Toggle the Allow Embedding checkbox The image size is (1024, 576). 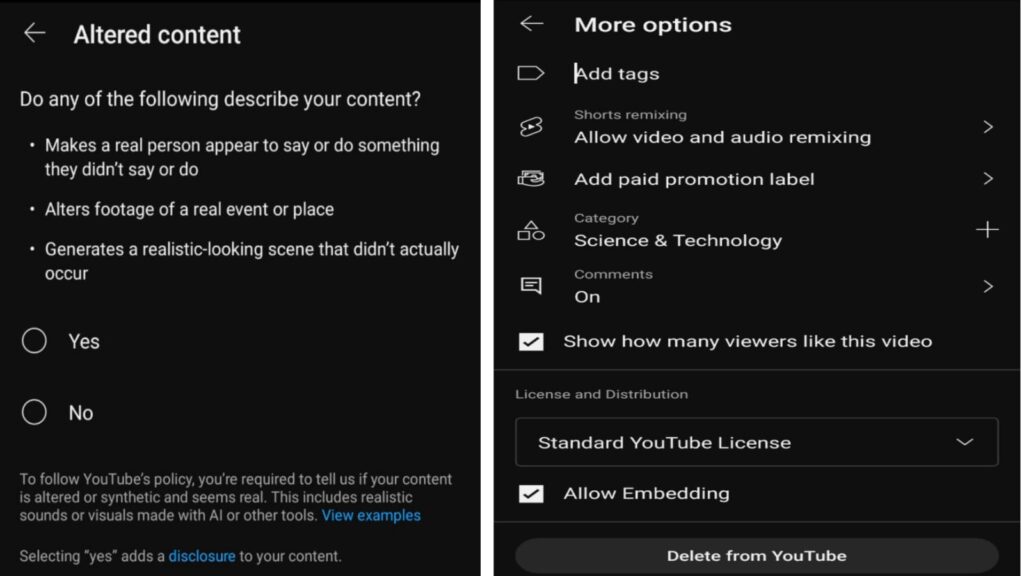pos(531,493)
